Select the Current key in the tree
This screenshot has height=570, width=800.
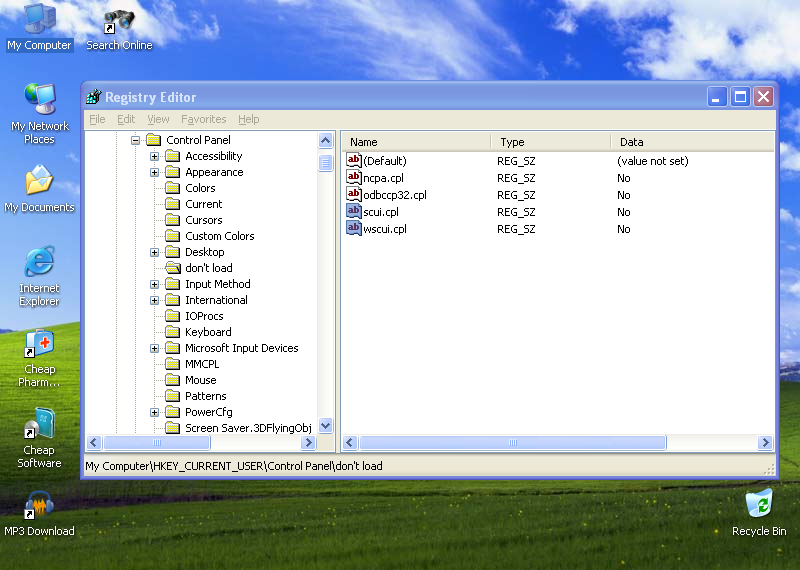204,204
